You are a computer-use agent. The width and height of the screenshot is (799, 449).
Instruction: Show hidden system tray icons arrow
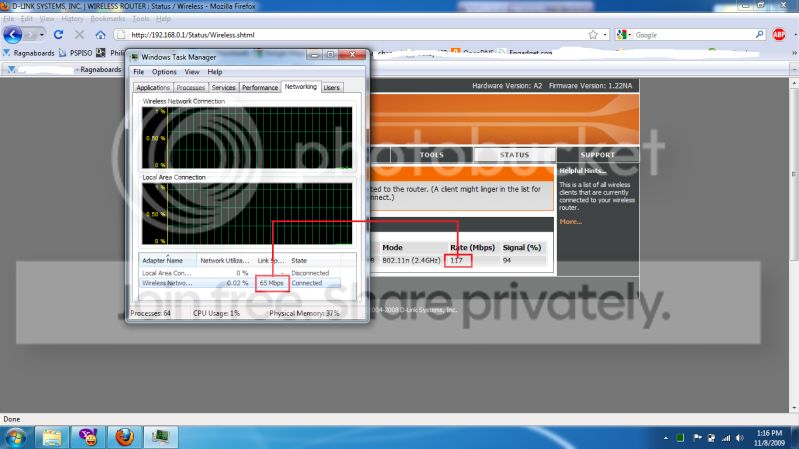click(x=665, y=438)
